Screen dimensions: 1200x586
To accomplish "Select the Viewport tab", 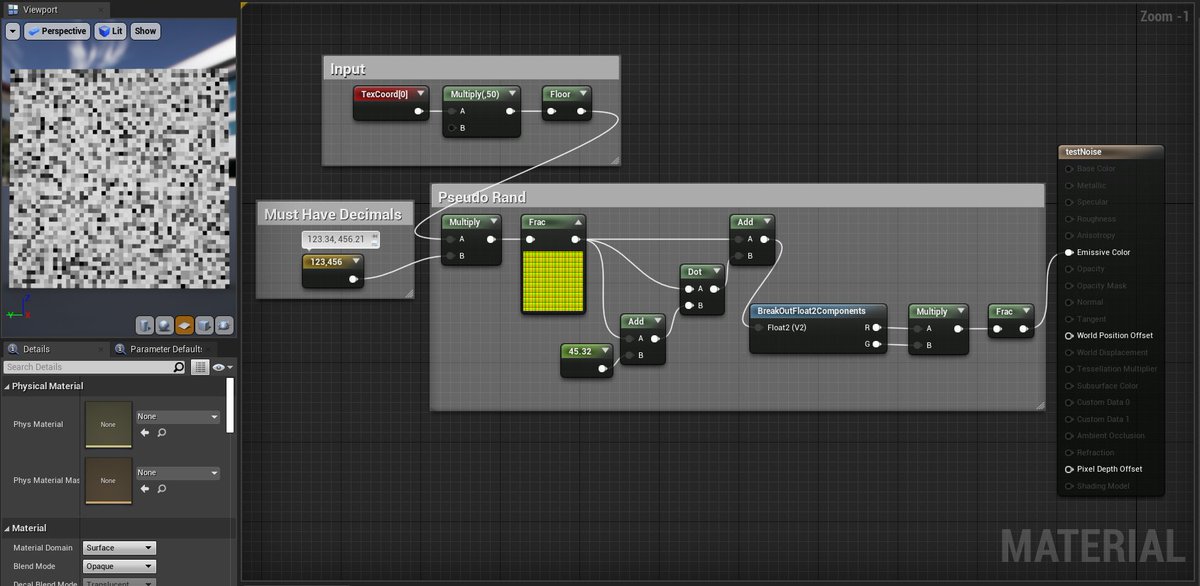I will pyautogui.click(x=40, y=9).
